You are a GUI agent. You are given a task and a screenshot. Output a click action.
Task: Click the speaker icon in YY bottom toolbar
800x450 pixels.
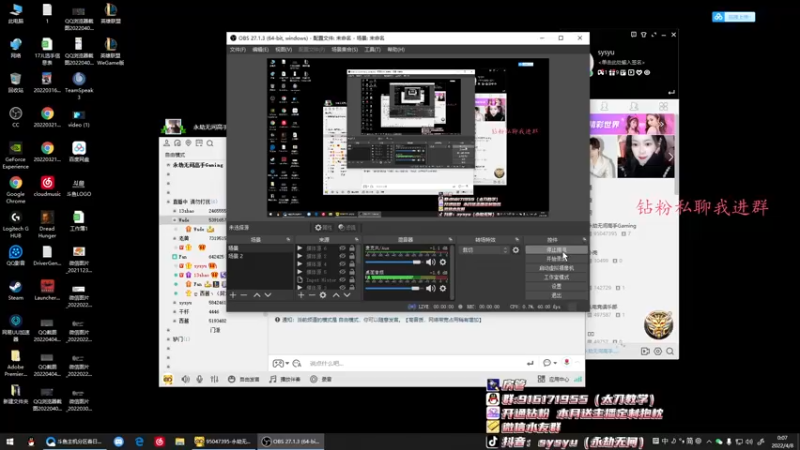point(185,379)
